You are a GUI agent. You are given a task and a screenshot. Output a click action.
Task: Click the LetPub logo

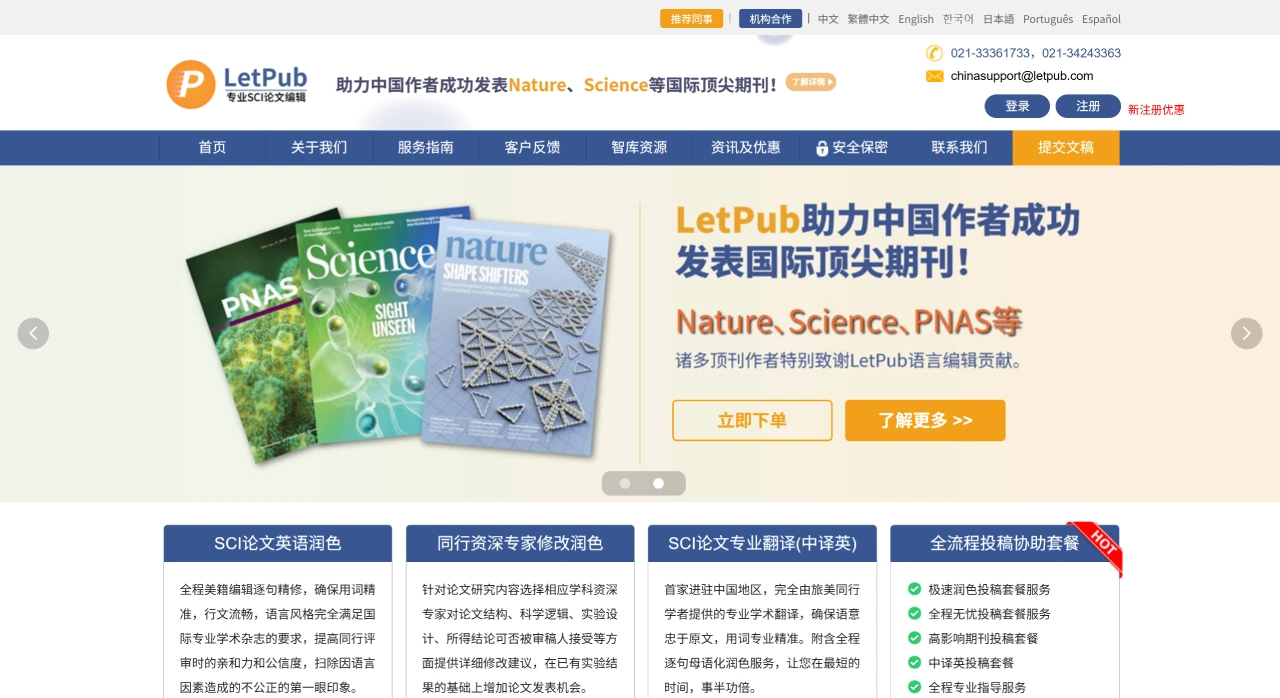click(237, 84)
